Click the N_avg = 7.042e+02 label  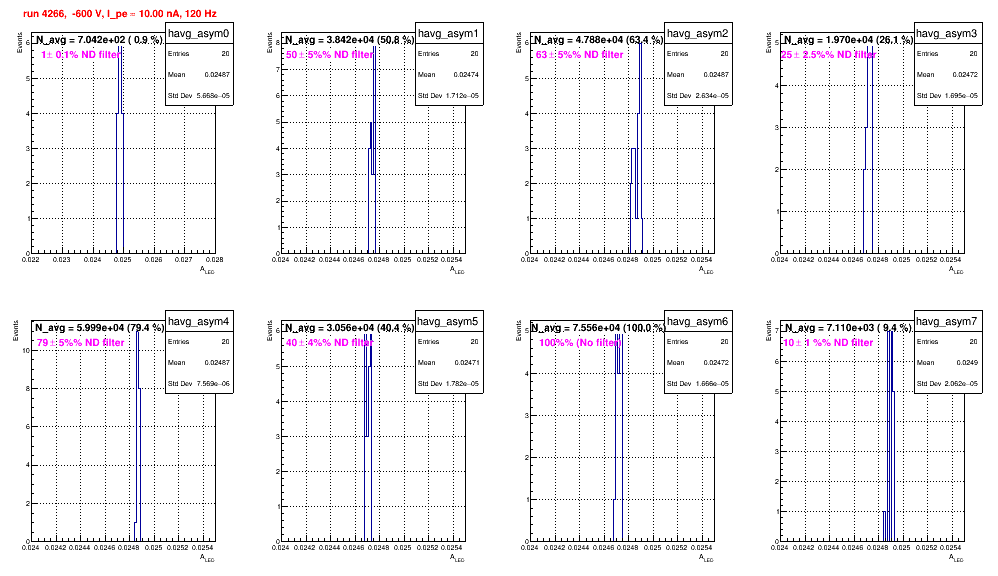click(99, 40)
